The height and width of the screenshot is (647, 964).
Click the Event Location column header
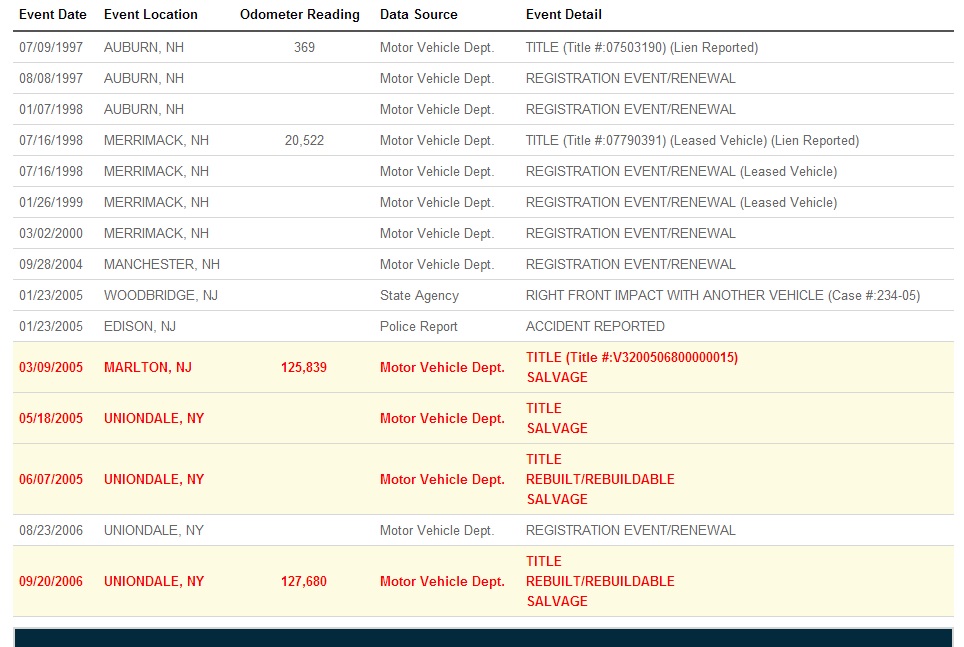[x=151, y=15]
